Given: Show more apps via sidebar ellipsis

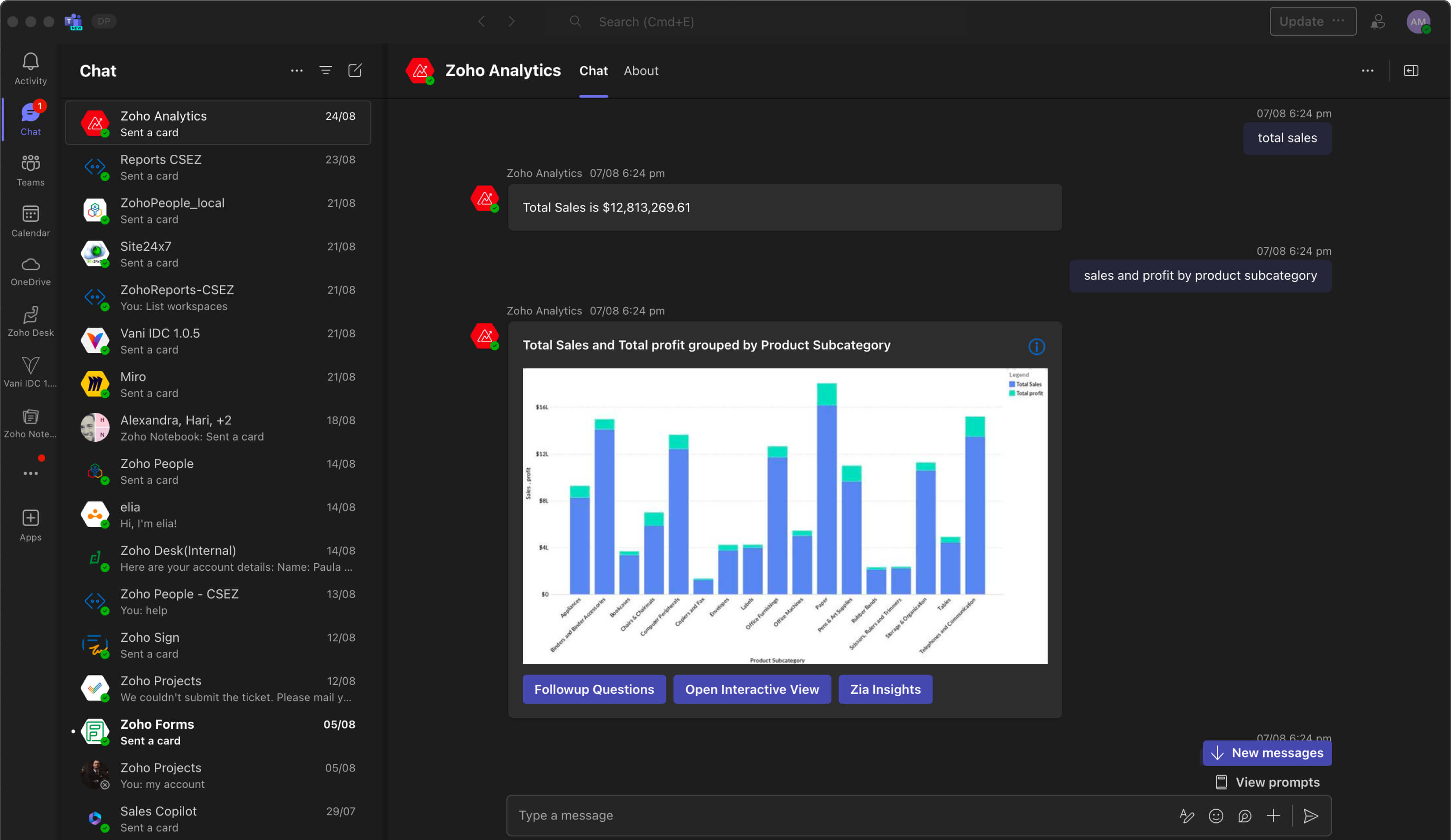Looking at the screenshot, I should coord(31,473).
